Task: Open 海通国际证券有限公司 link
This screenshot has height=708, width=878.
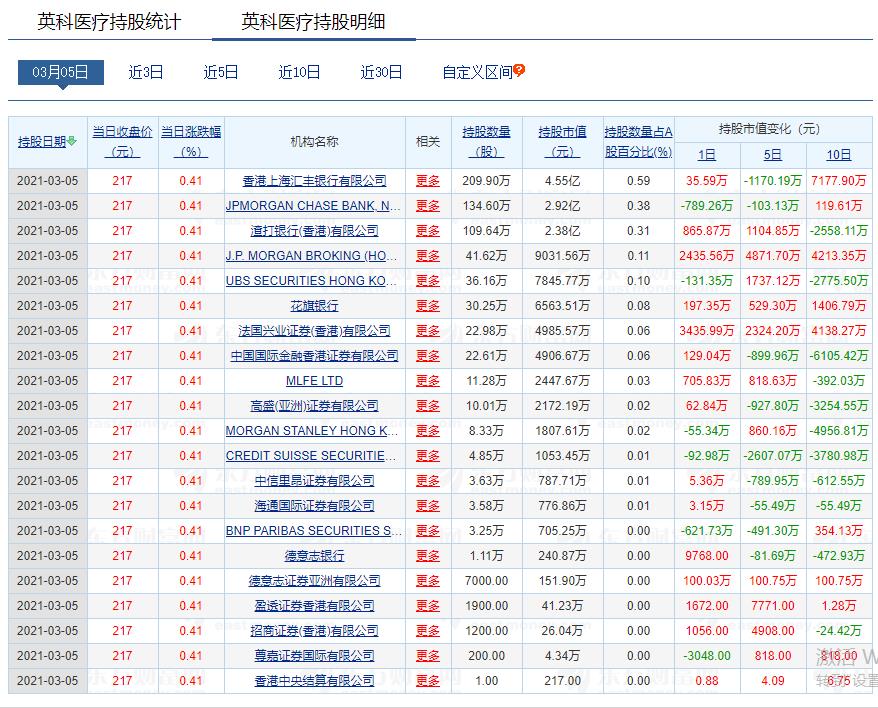Action: tap(314, 506)
